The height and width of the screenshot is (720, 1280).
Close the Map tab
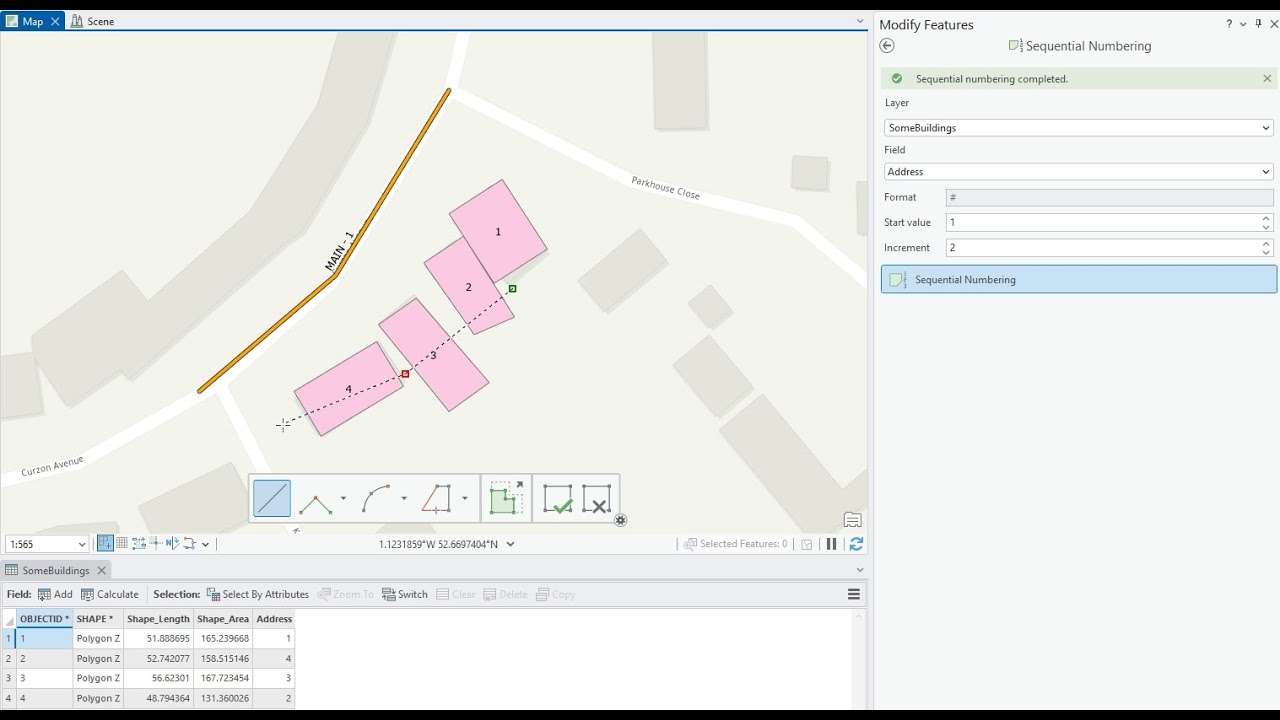(x=55, y=21)
